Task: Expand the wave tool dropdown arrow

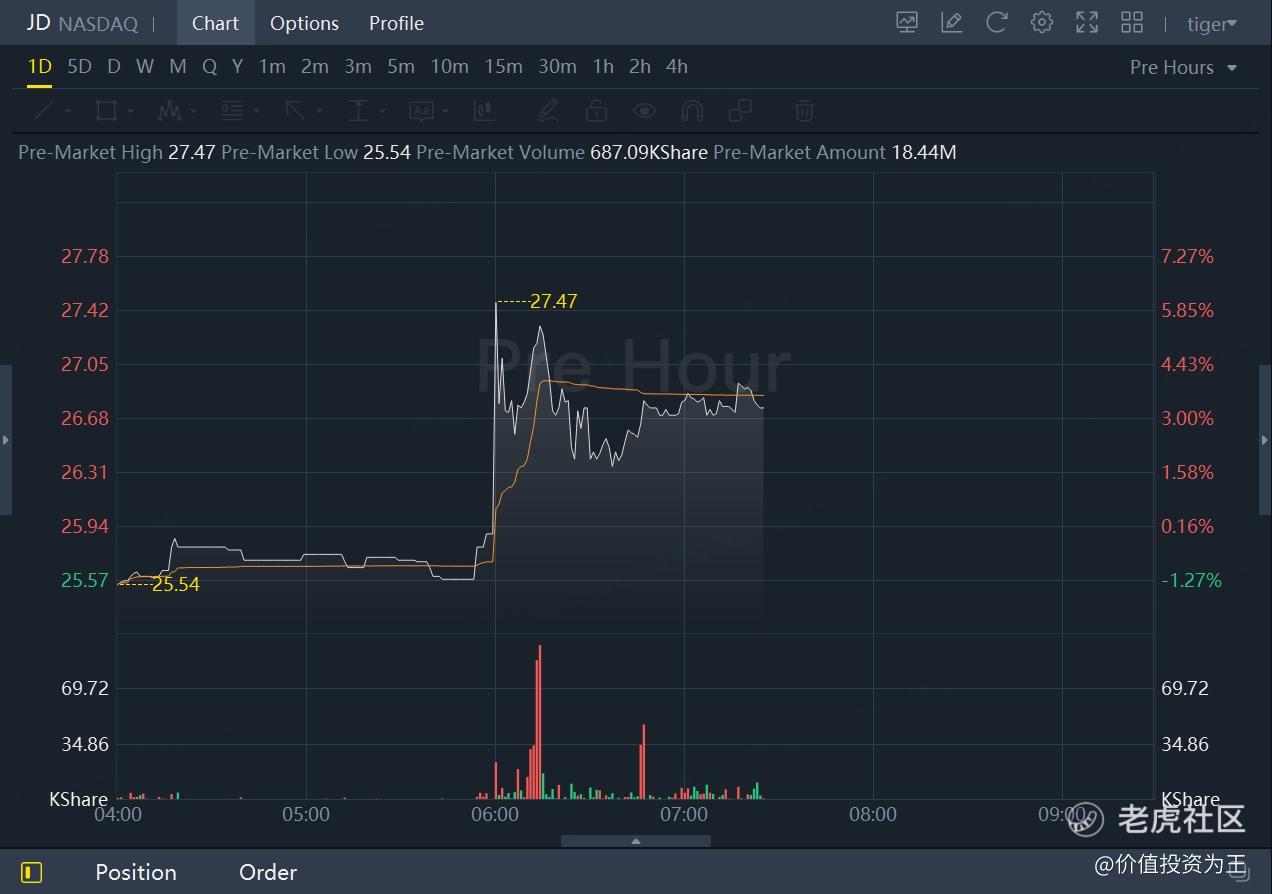Action: tap(193, 111)
